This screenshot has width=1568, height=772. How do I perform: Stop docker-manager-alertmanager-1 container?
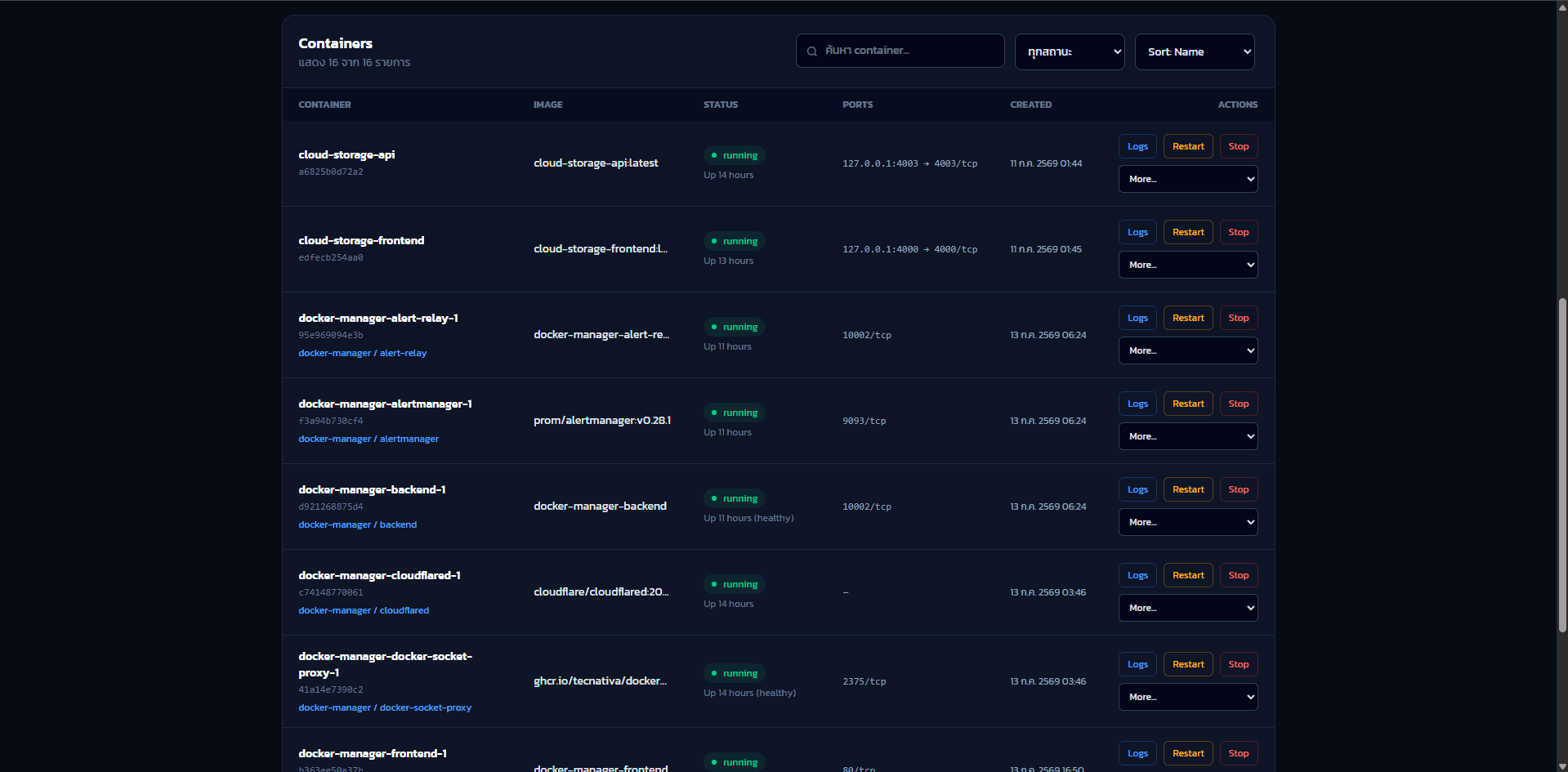click(x=1239, y=404)
